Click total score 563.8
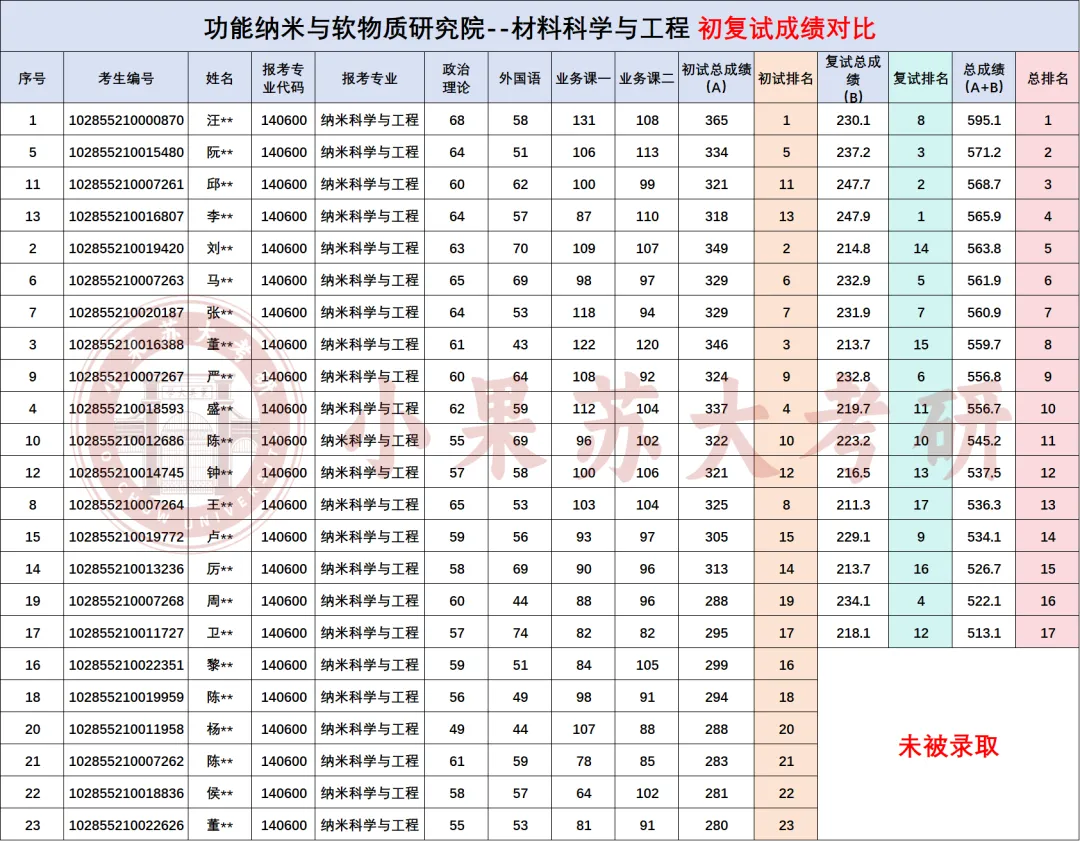Image resolution: width=1080 pixels, height=841 pixels. click(984, 248)
